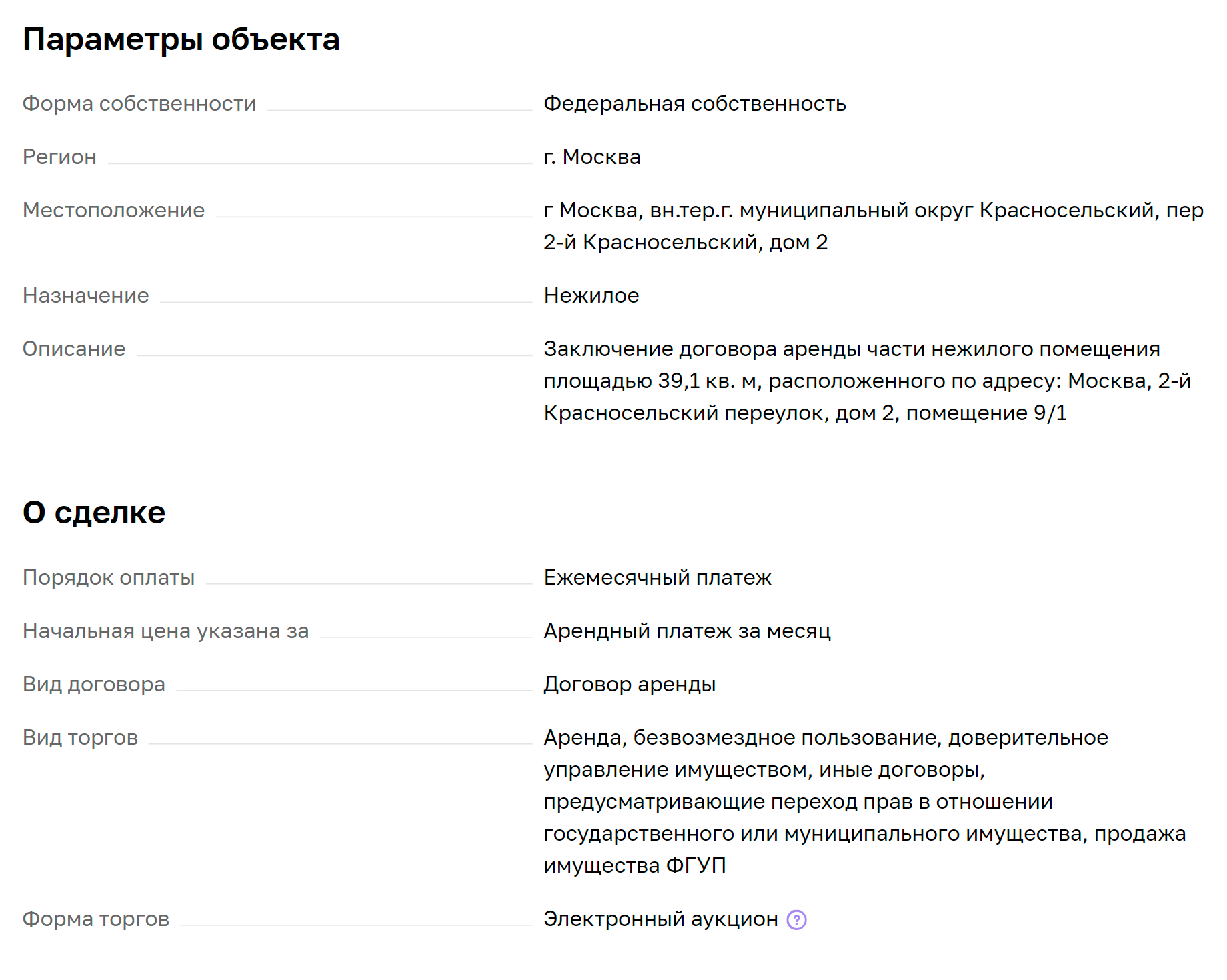Click the Форма торгов label
Image resolution: width=1227 pixels, height=980 pixels.
(x=96, y=919)
